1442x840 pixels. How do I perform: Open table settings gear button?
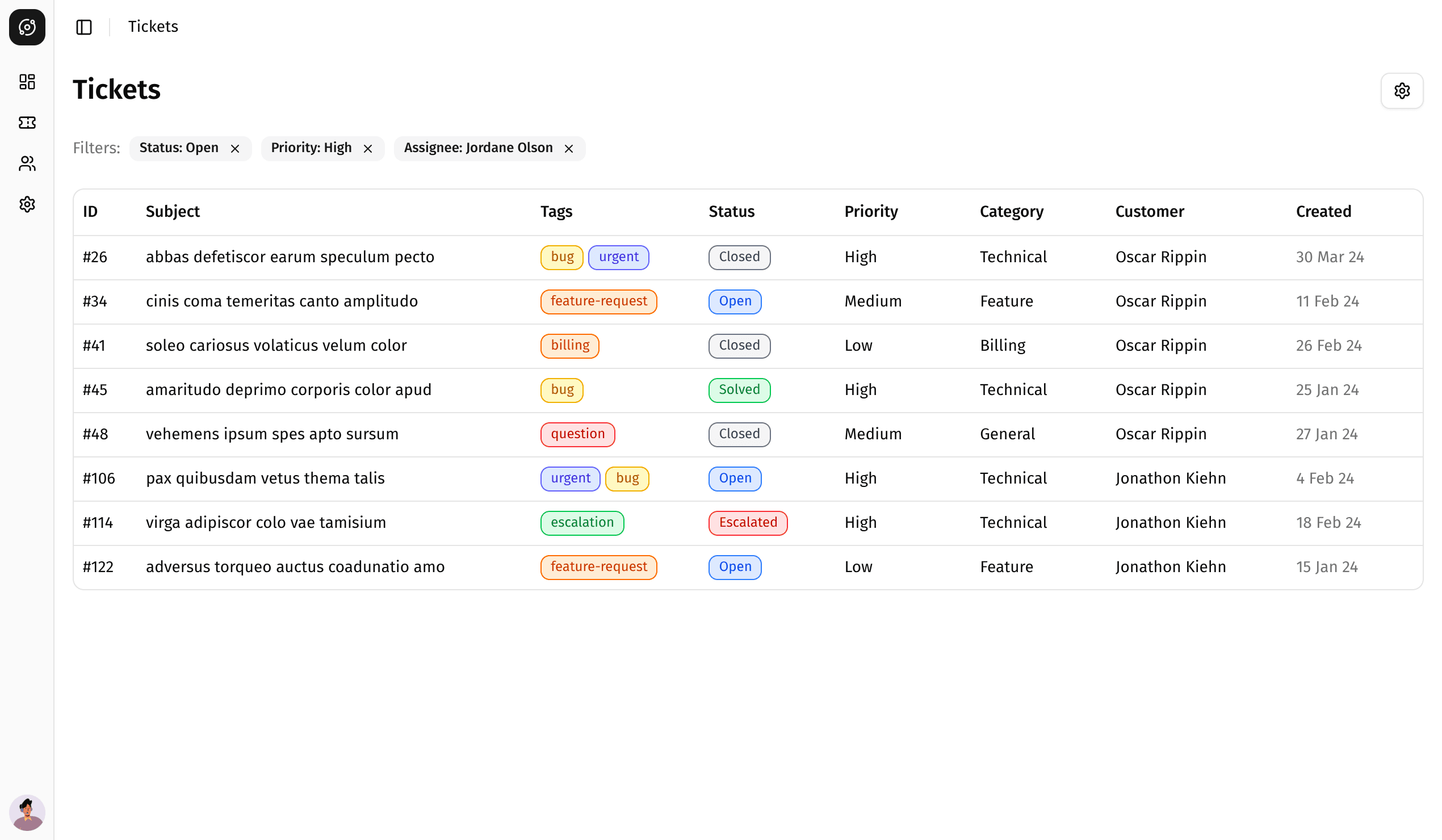click(x=1401, y=90)
